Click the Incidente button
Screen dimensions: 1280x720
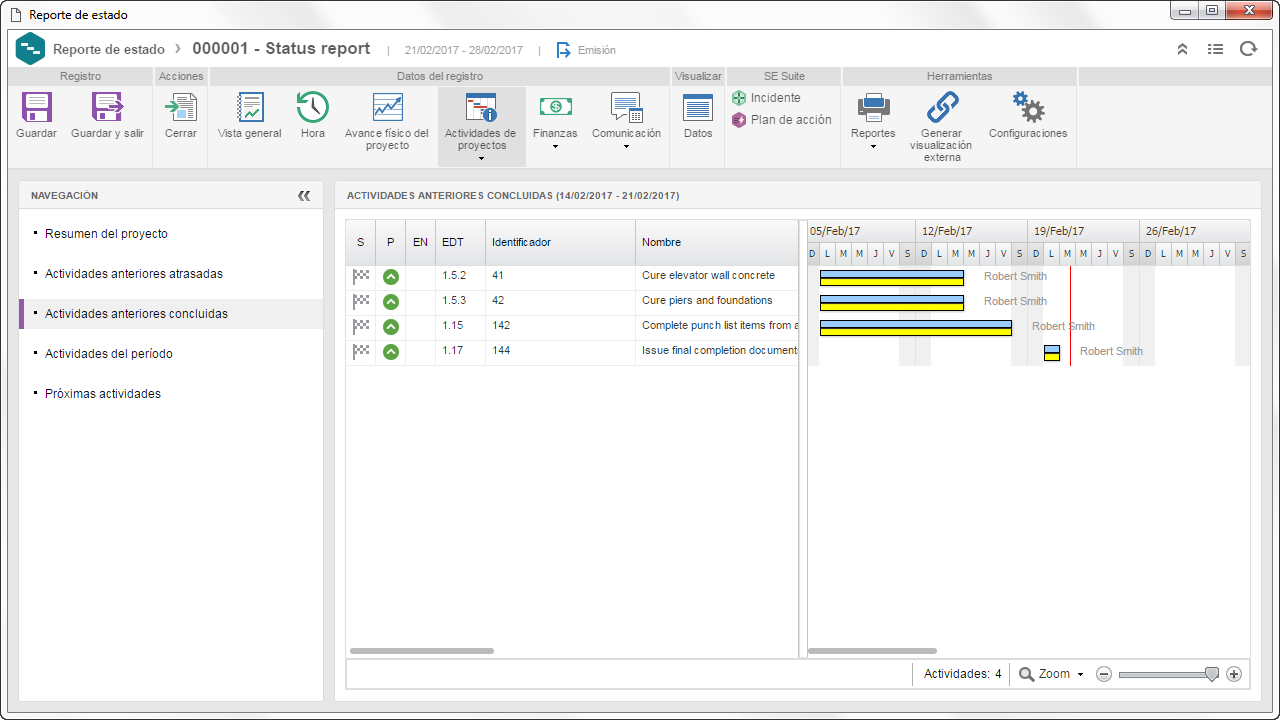pos(766,98)
